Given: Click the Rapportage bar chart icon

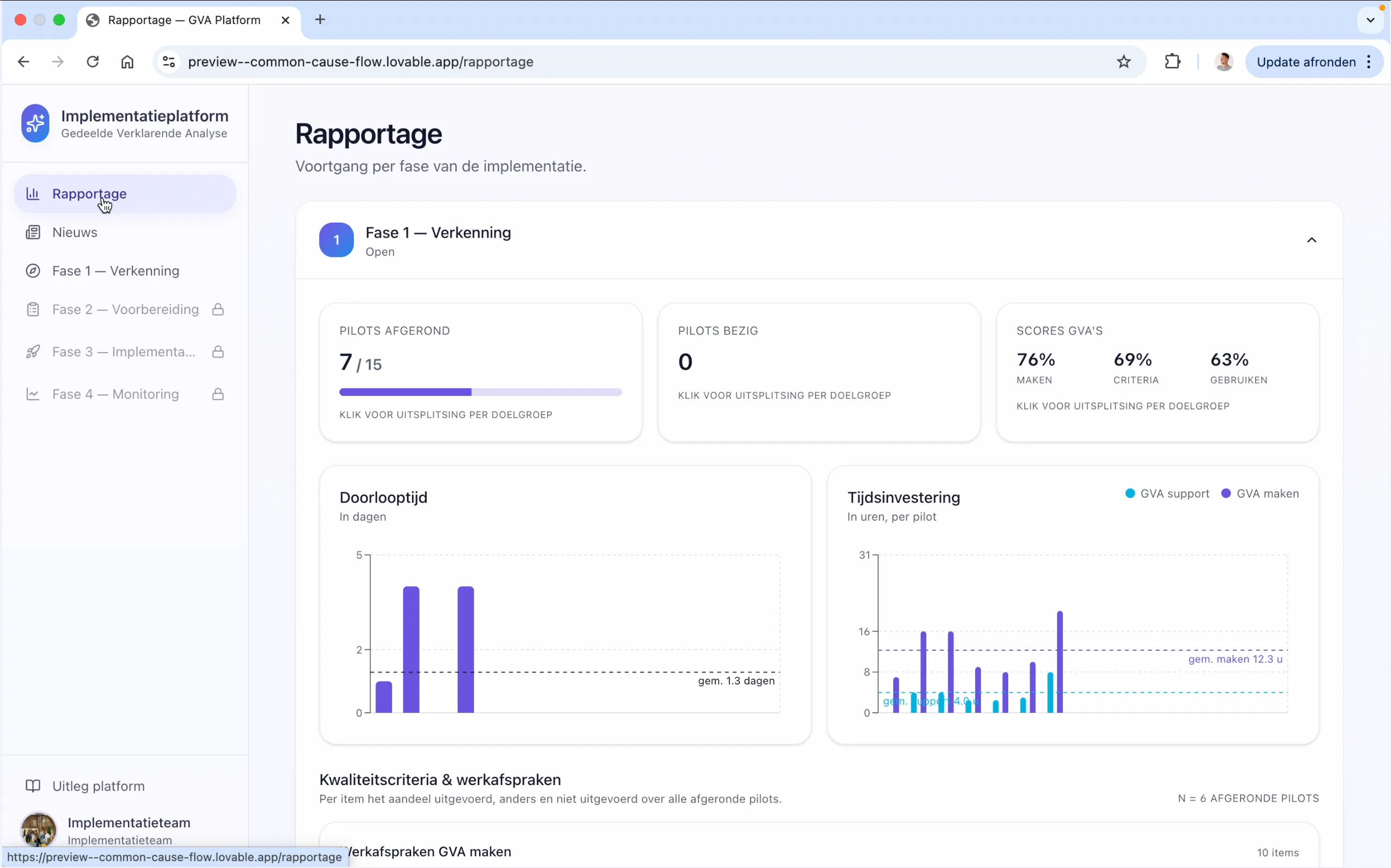Looking at the screenshot, I should click(x=33, y=194).
